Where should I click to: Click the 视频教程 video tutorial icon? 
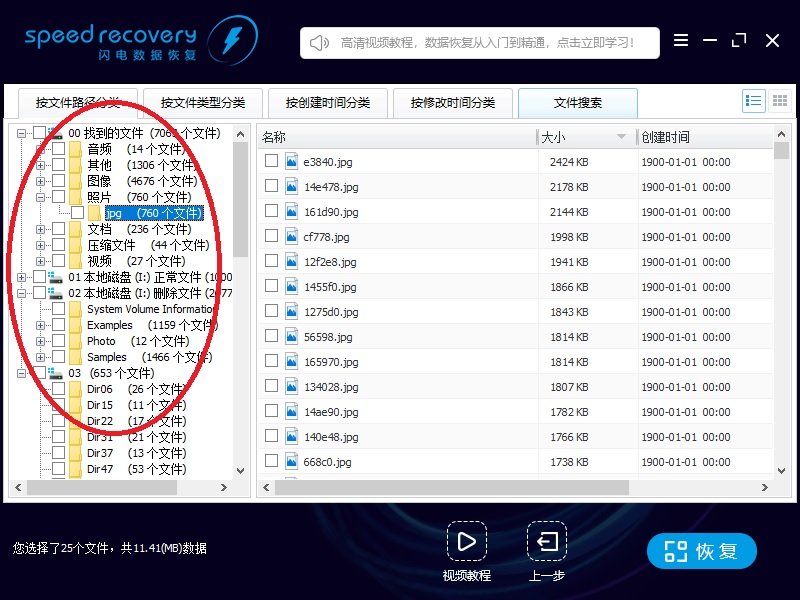(467, 541)
